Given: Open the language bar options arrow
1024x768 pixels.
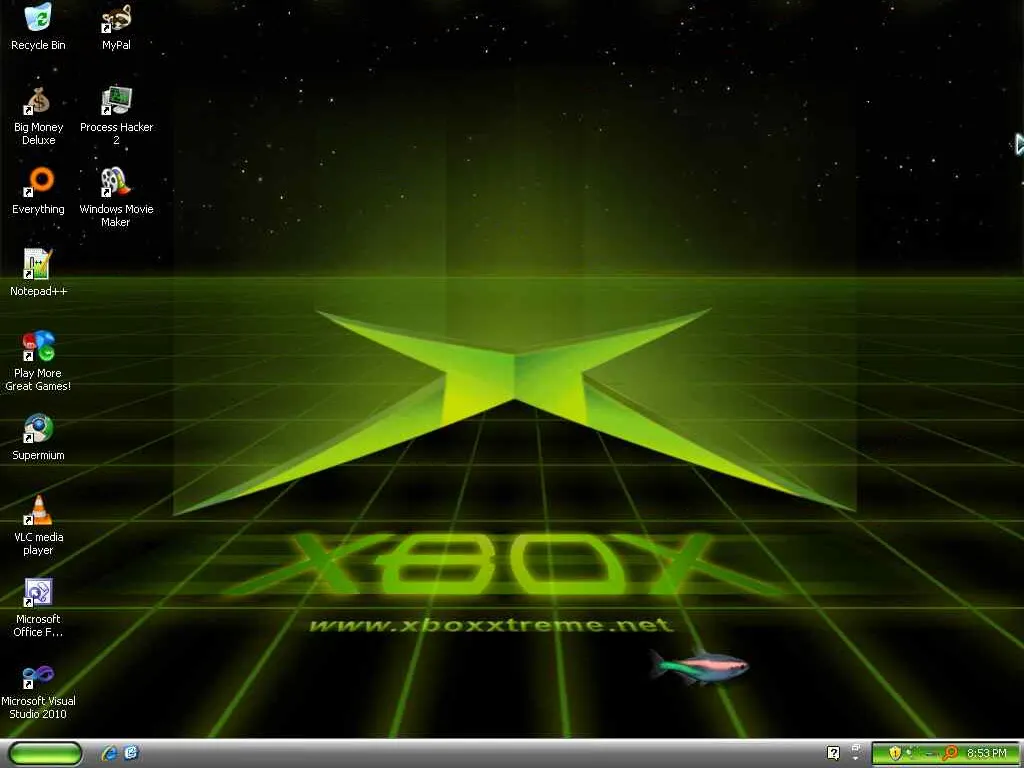Looking at the screenshot, I should [x=856, y=757].
